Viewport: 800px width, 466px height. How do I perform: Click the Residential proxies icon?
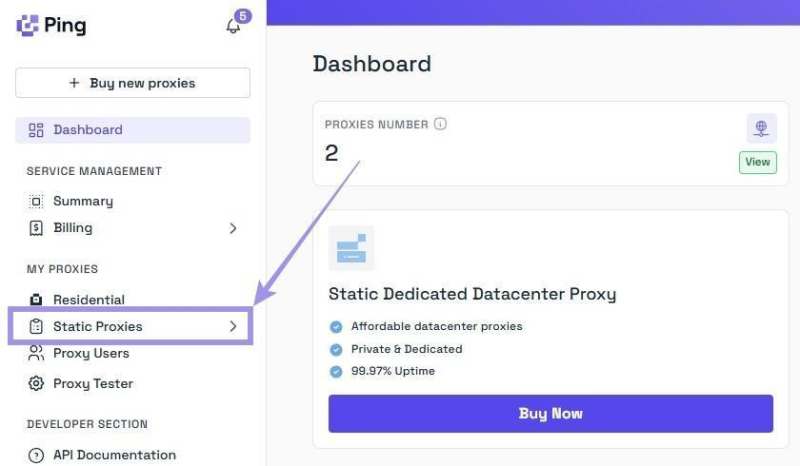36,300
